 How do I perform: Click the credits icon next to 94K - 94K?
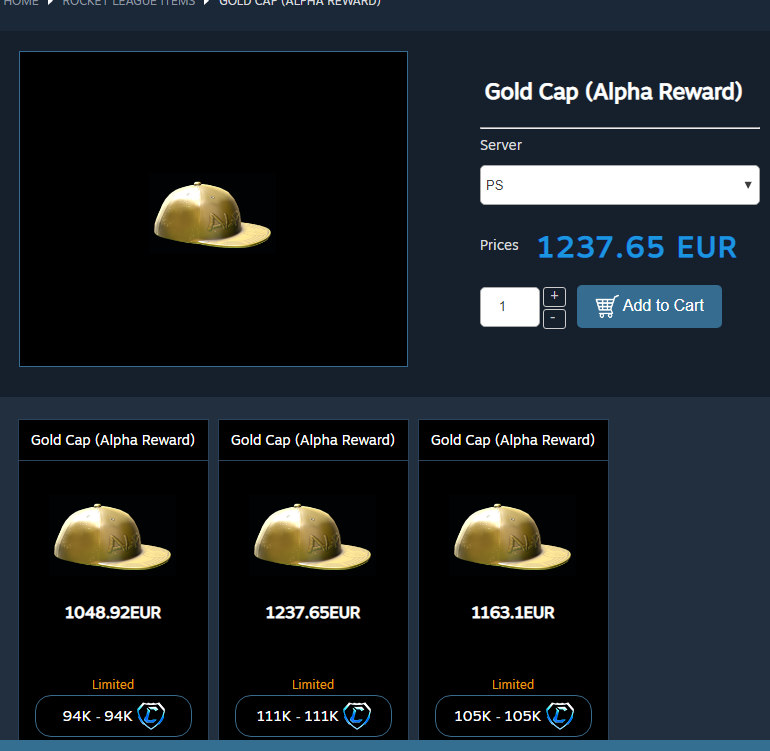(x=151, y=716)
